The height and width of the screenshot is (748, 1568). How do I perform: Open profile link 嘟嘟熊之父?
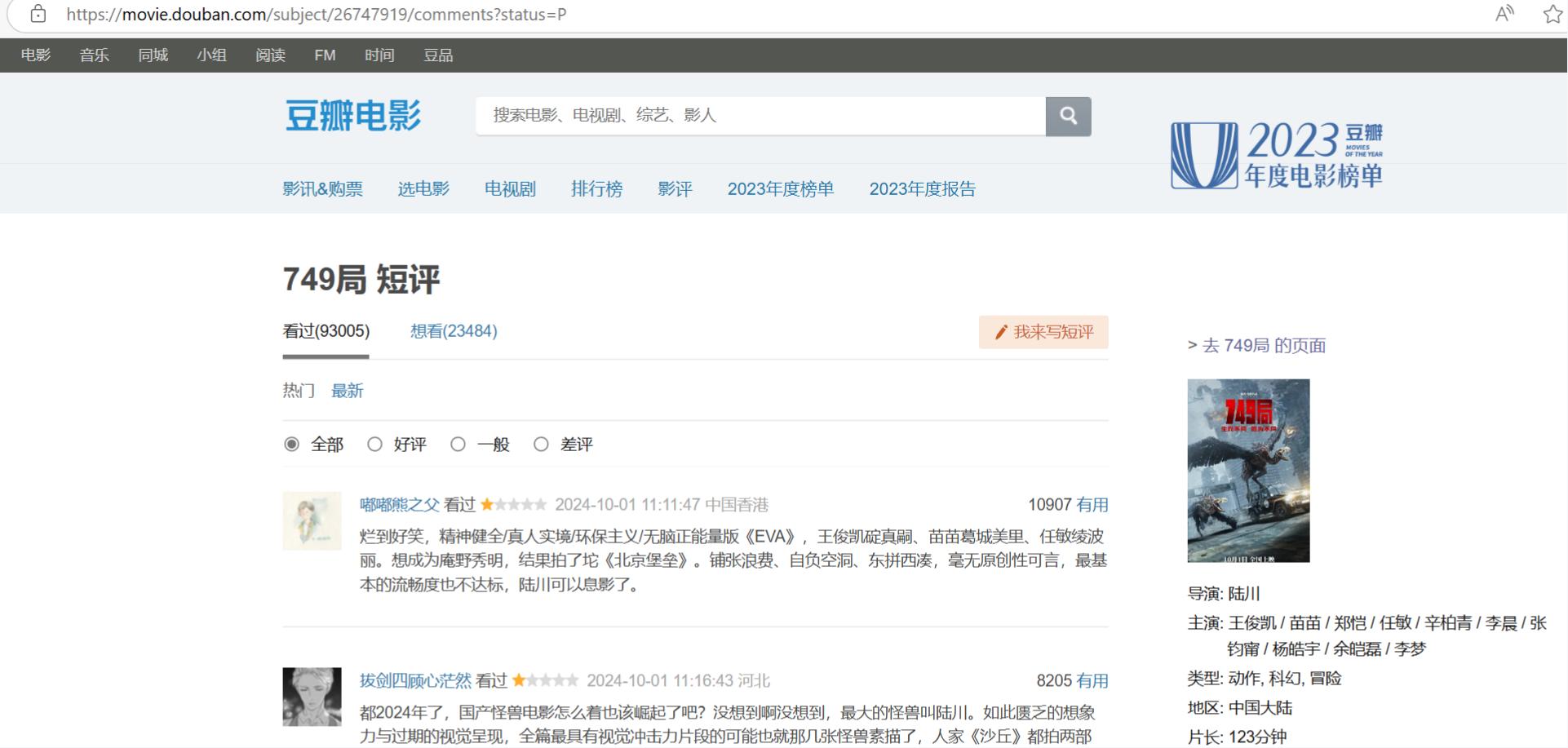400,505
